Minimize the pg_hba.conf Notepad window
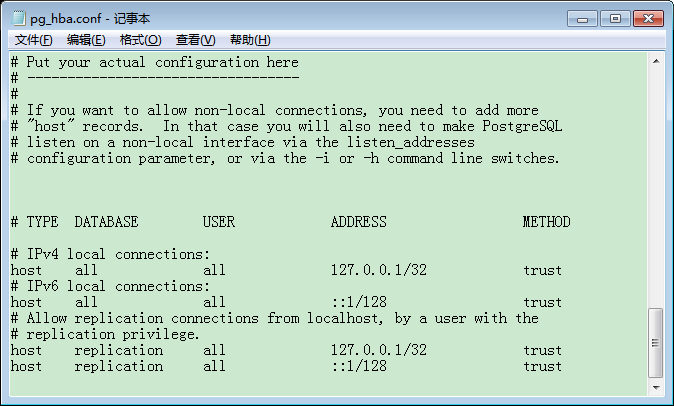The image size is (674, 406). tap(585, 18)
